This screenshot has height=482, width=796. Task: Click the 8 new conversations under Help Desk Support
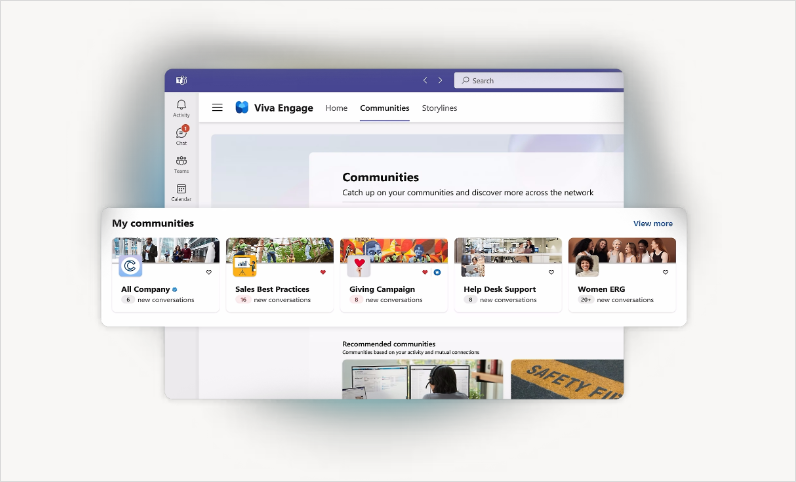pos(500,300)
